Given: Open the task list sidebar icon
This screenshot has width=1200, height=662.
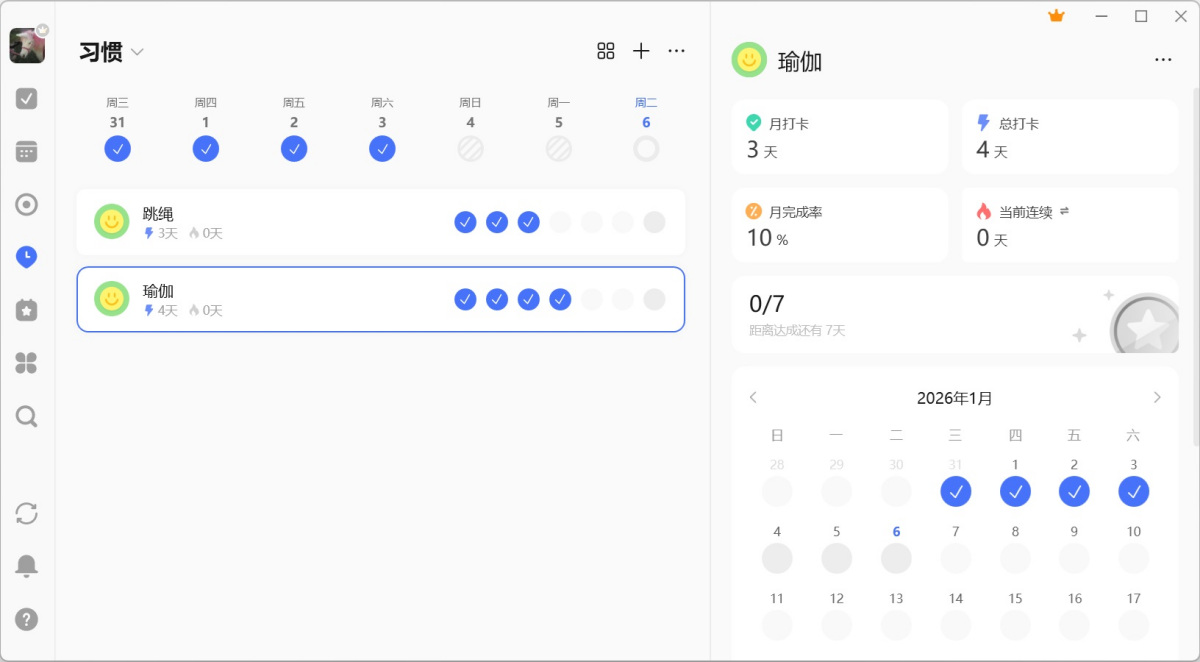Looking at the screenshot, I should 27,98.
